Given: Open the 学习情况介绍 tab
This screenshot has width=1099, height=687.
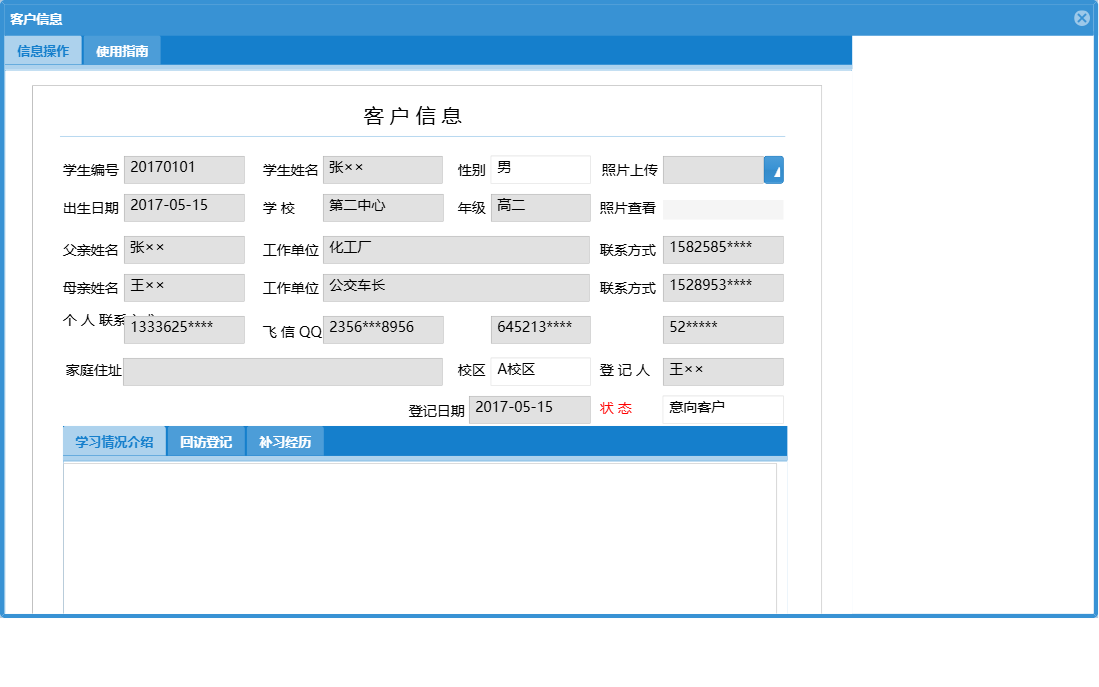Looking at the screenshot, I should click(x=113, y=441).
